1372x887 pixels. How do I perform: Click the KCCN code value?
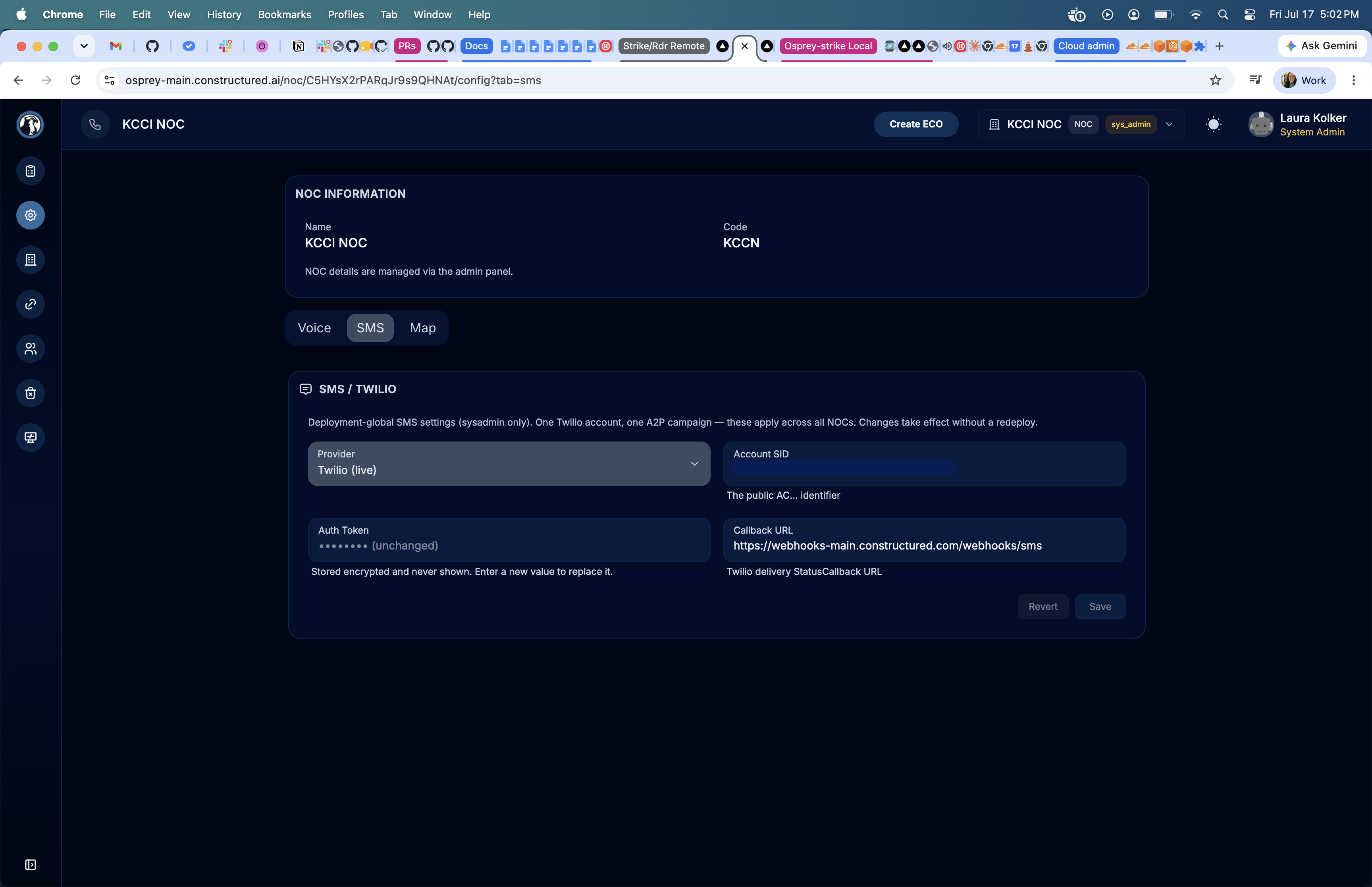(x=741, y=243)
